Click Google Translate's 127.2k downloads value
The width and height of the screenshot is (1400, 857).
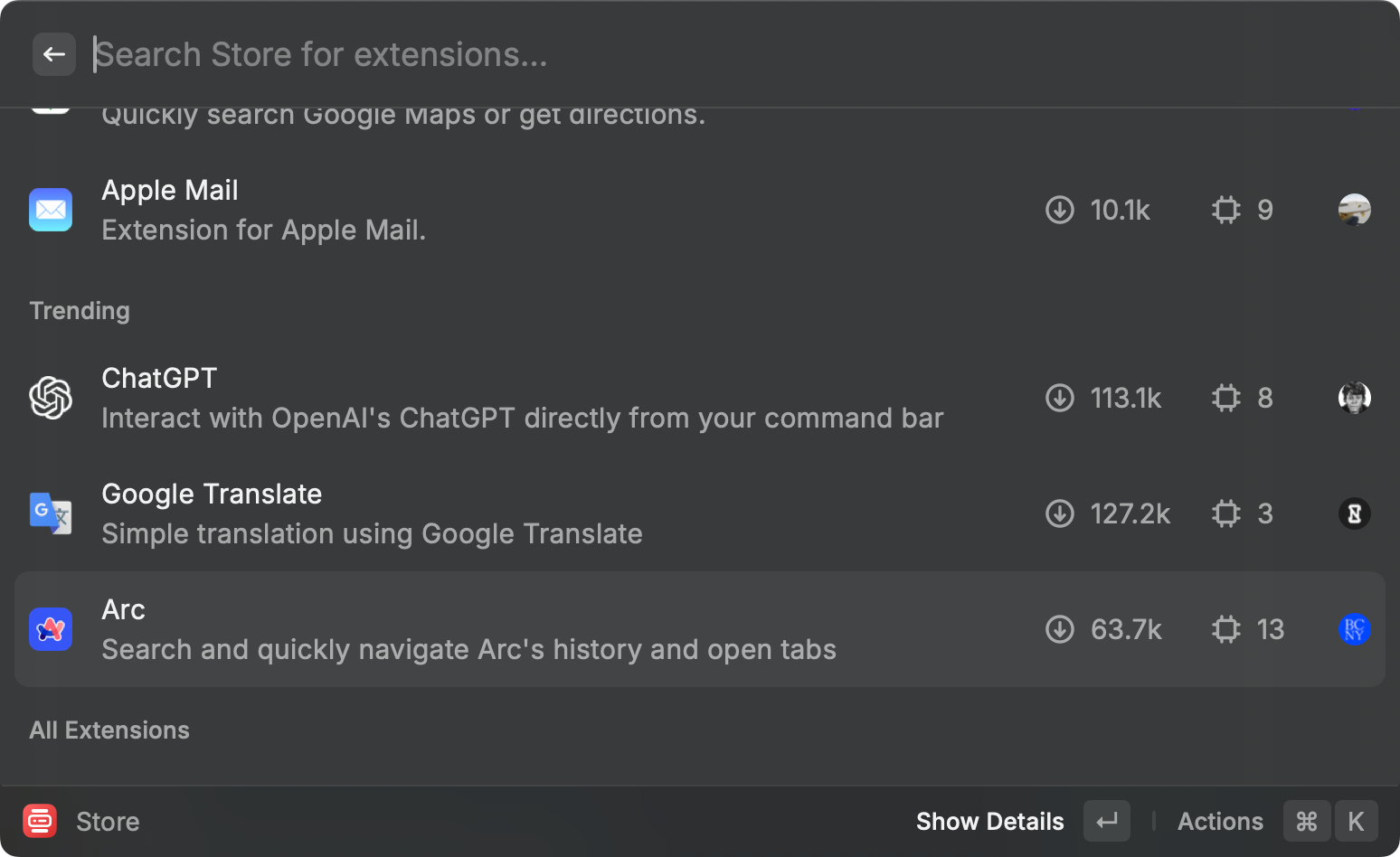pyautogui.click(x=1130, y=514)
